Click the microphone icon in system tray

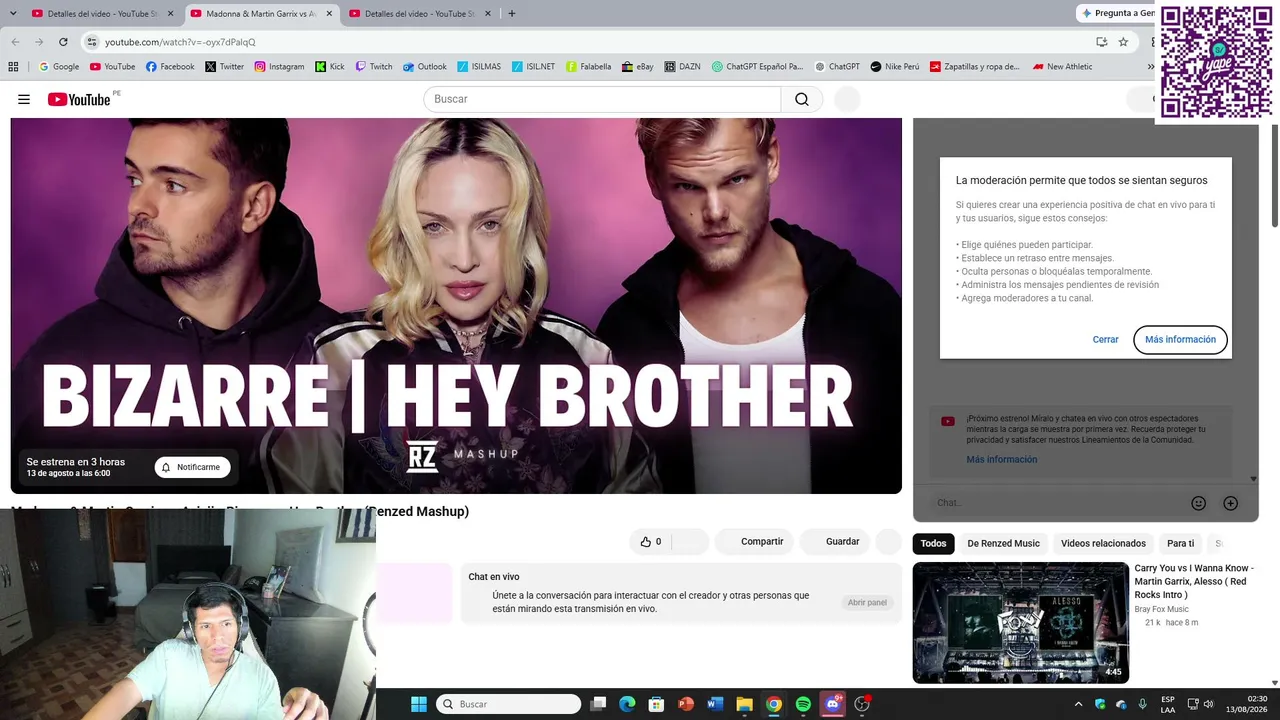pos(1142,704)
